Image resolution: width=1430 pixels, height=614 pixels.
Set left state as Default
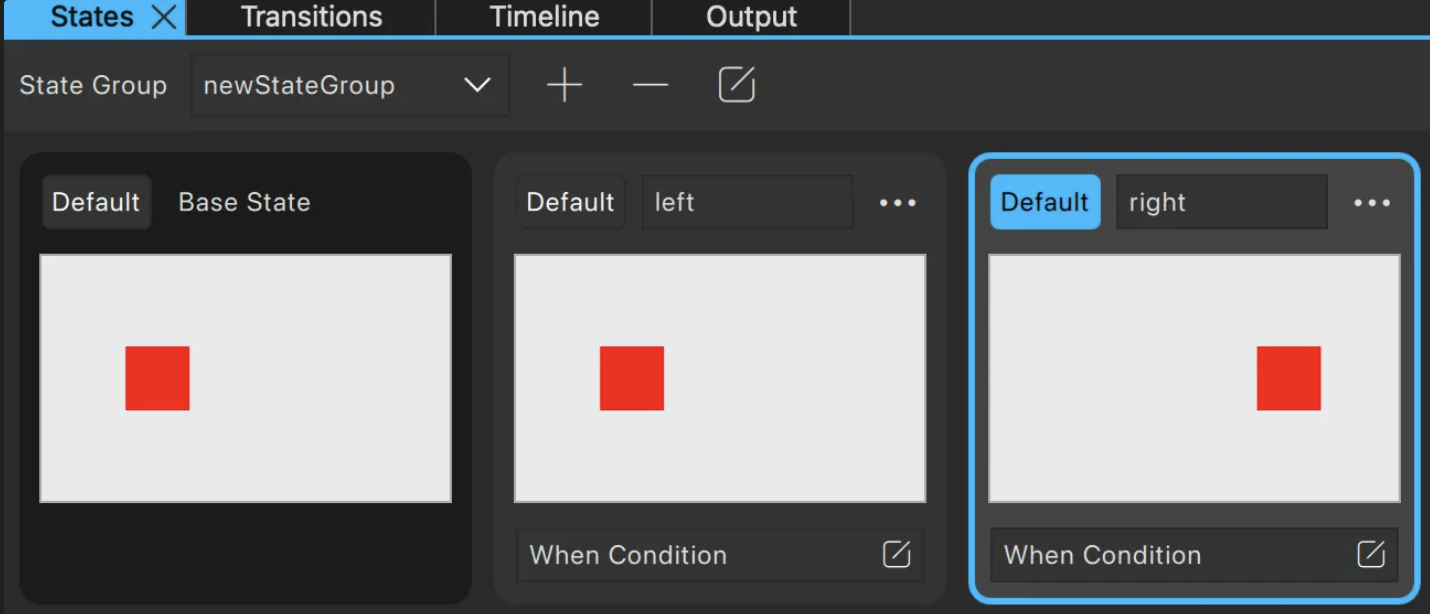(x=570, y=202)
